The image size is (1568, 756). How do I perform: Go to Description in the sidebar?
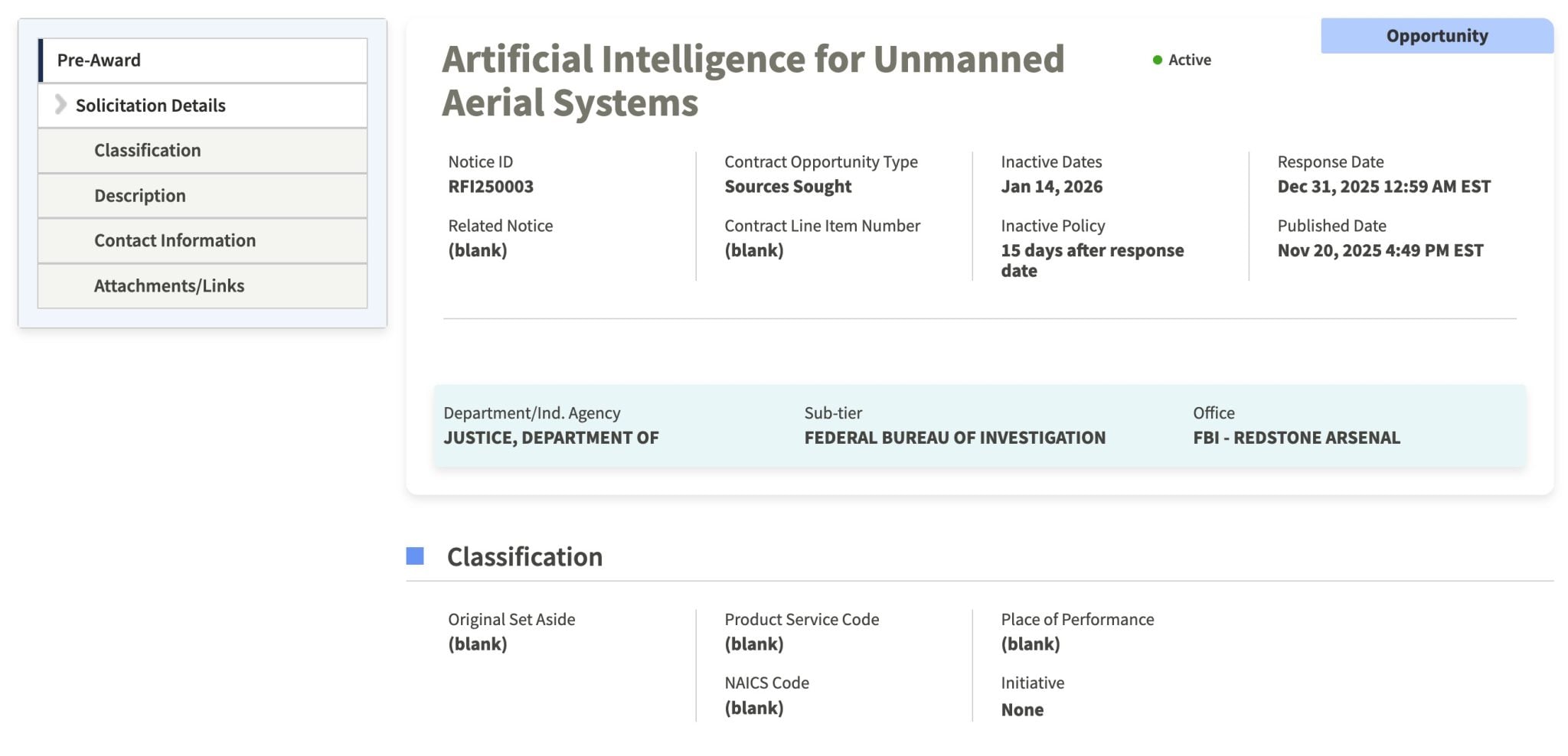point(139,196)
